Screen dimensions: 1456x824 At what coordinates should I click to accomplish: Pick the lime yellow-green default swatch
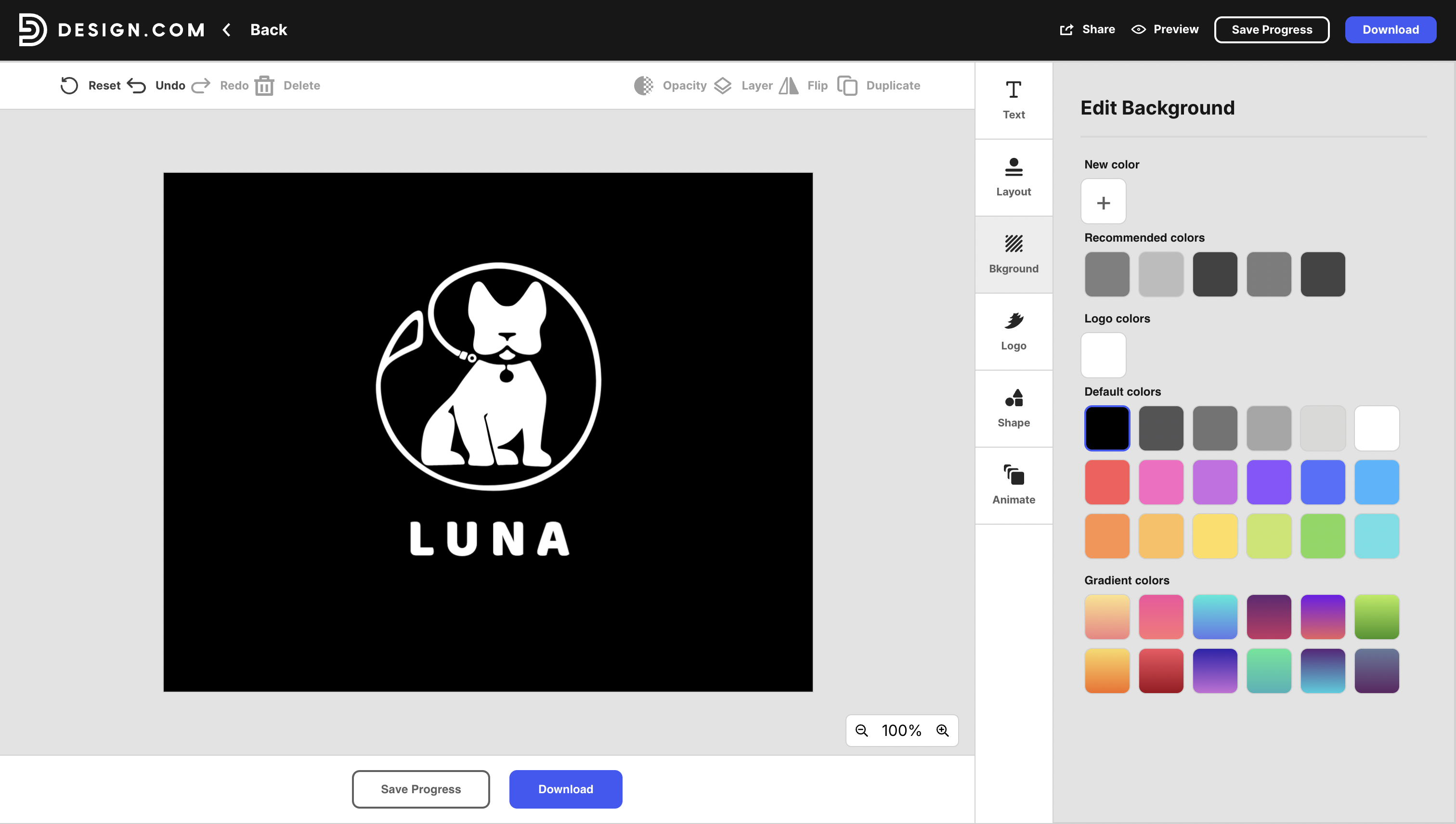pyautogui.click(x=1269, y=536)
